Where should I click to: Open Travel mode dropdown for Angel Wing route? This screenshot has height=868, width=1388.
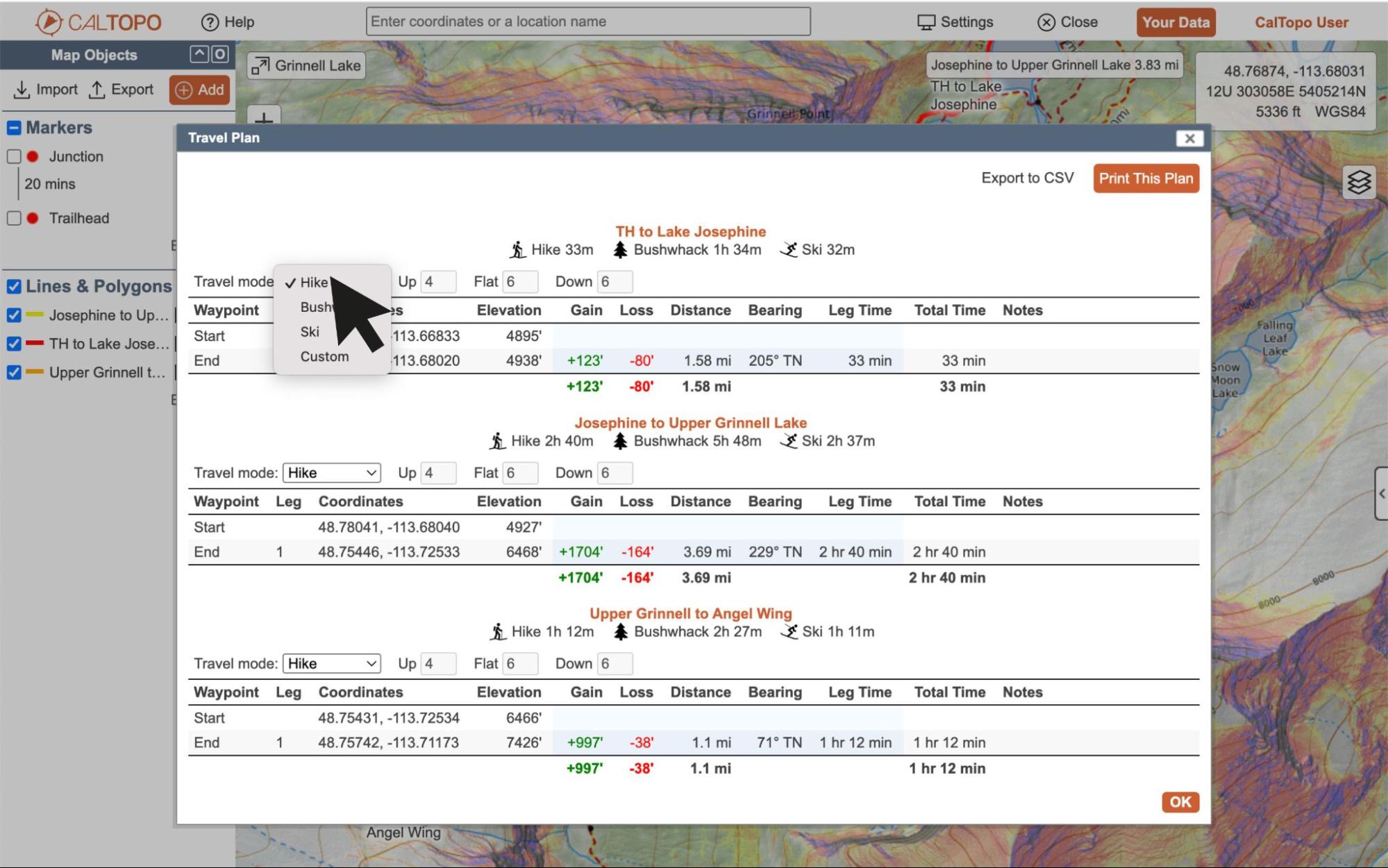tap(332, 664)
